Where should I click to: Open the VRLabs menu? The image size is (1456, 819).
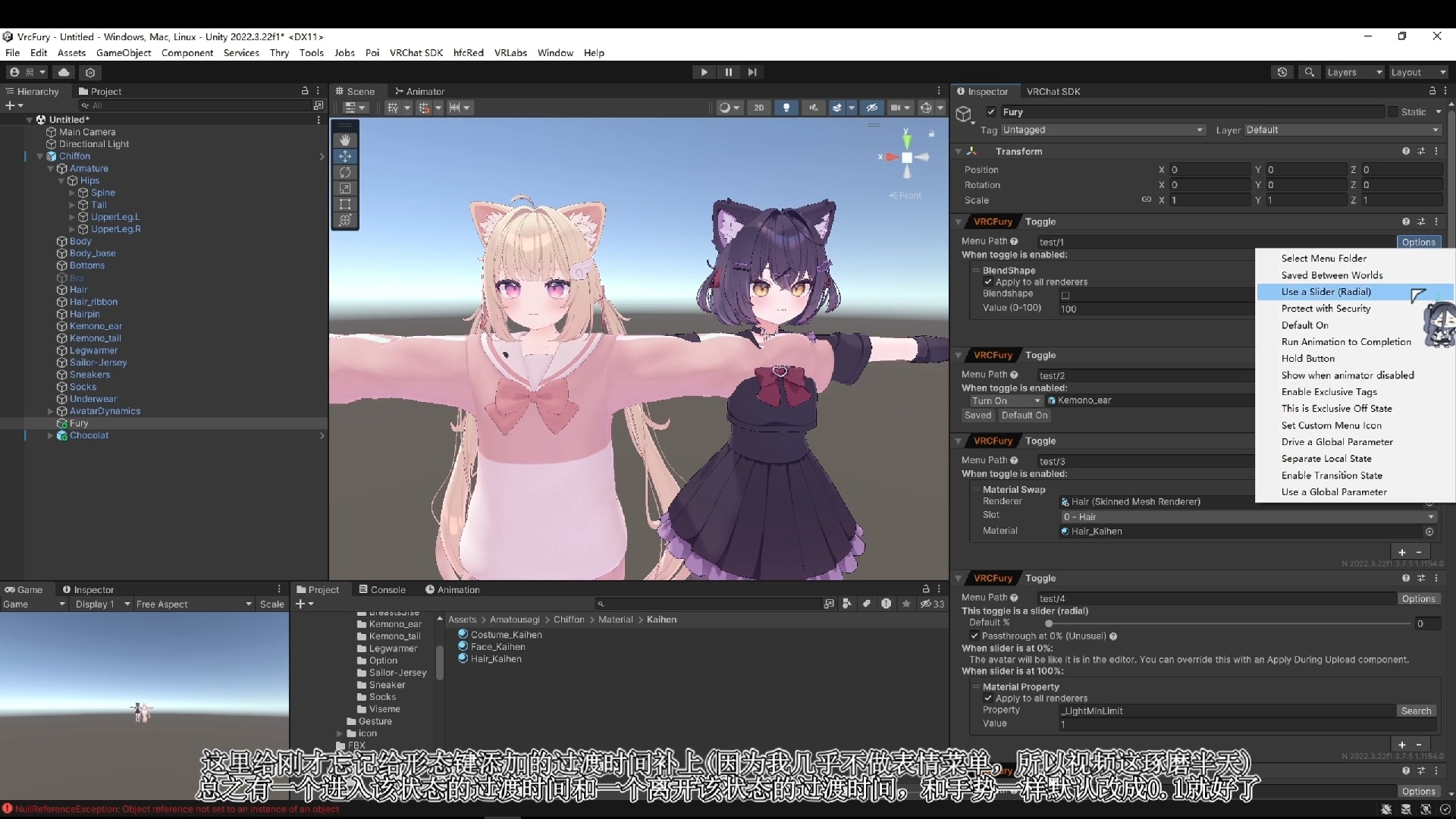pyautogui.click(x=510, y=53)
